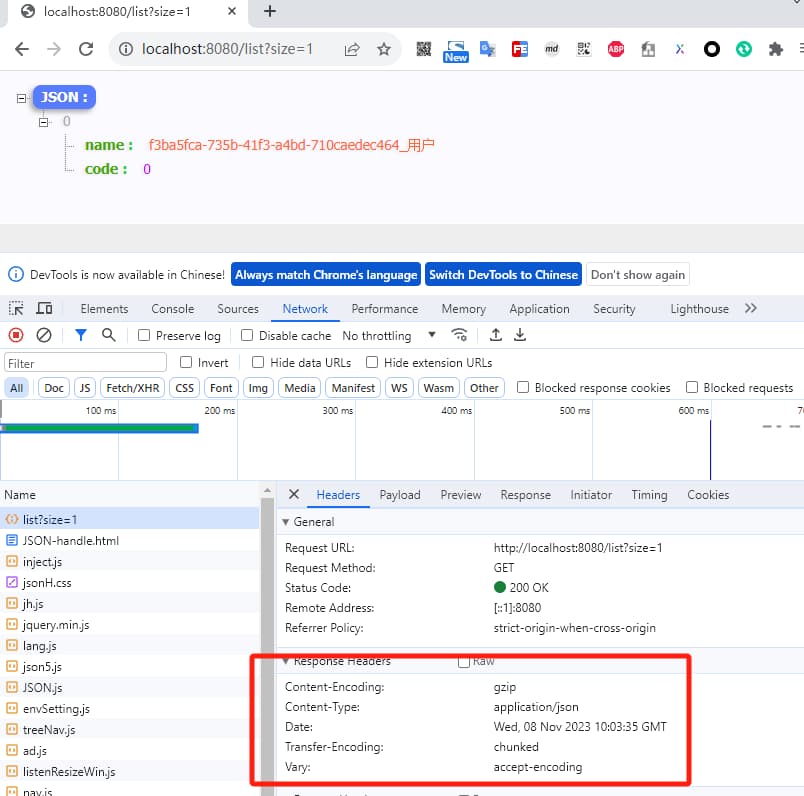Click the export HAR download icon
The width and height of the screenshot is (804, 796).
pyautogui.click(x=520, y=336)
